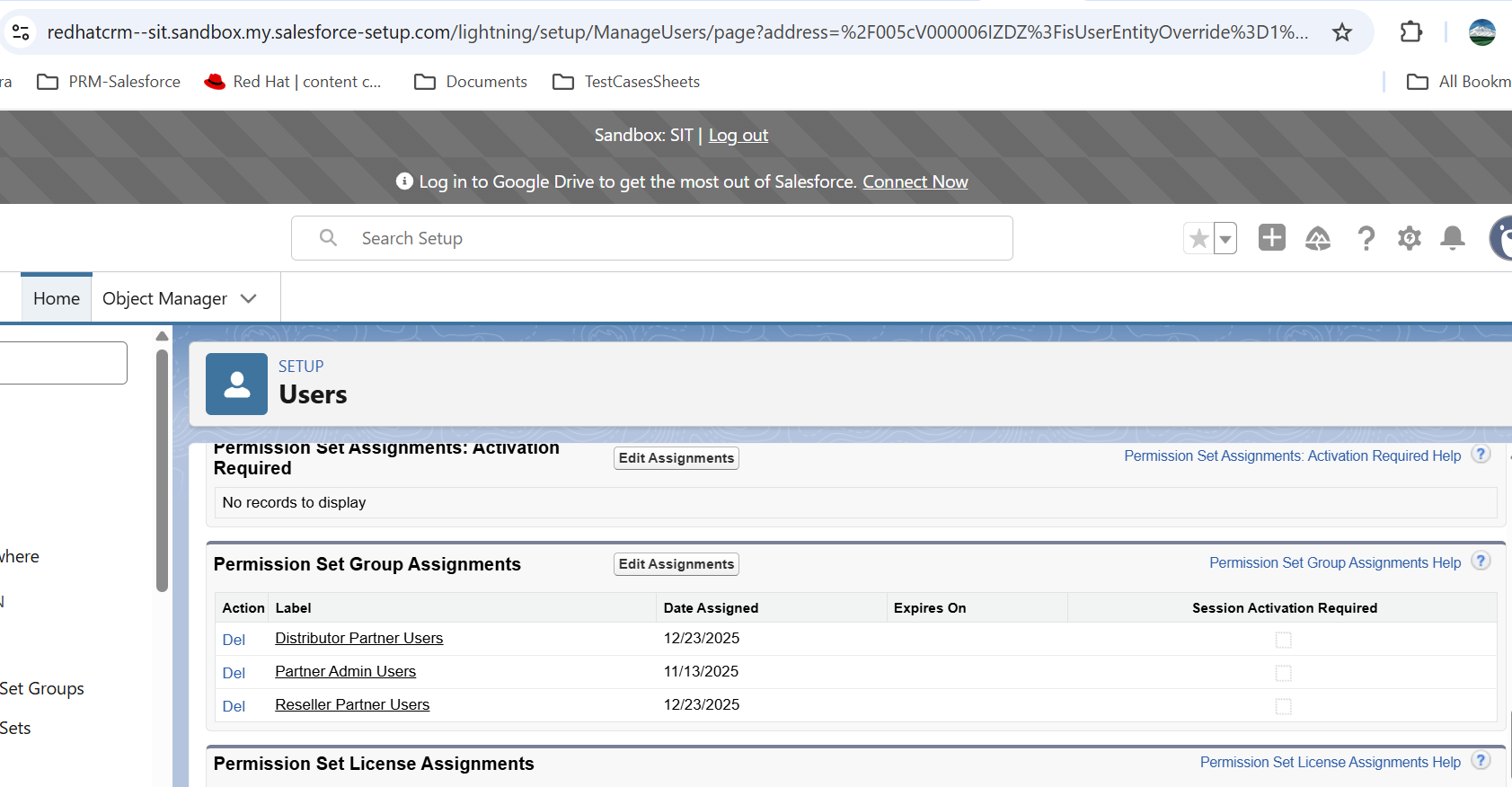
Task: Click the No records to display text
Action: [x=294, y=503]
